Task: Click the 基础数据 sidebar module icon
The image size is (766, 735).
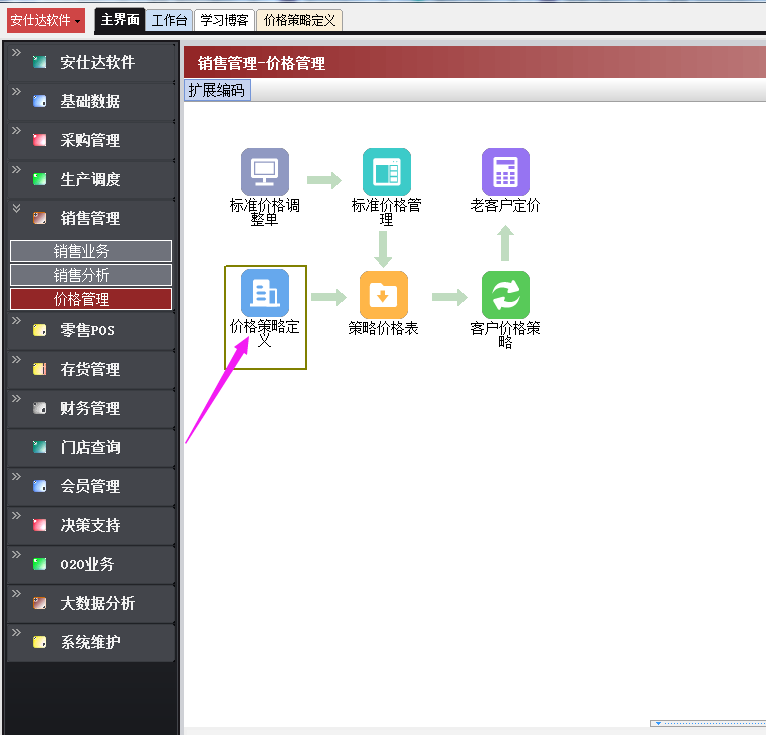Action: (40, 101)
